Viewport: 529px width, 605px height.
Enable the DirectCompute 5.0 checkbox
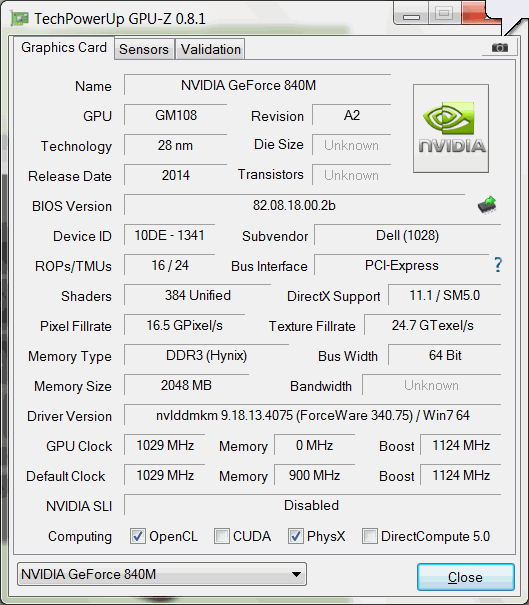[x=370, y=536]
